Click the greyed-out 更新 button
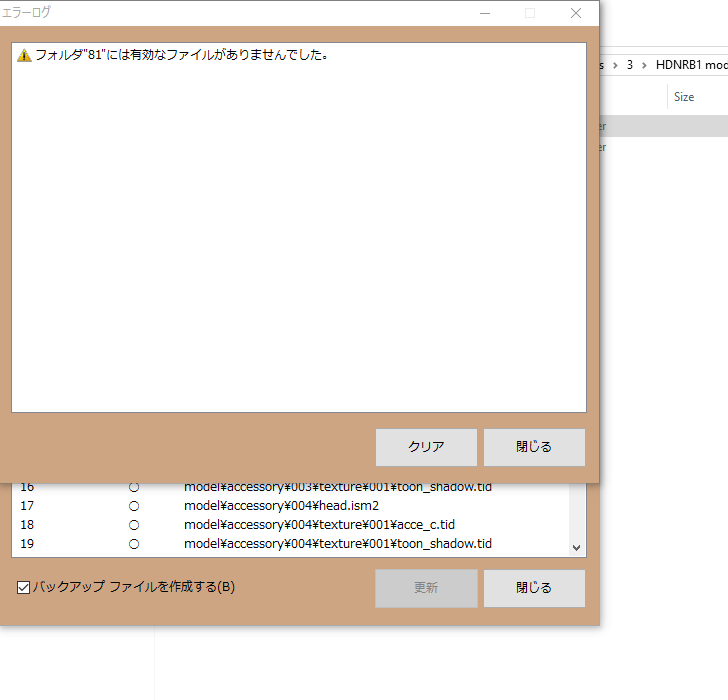 (426, 588)
